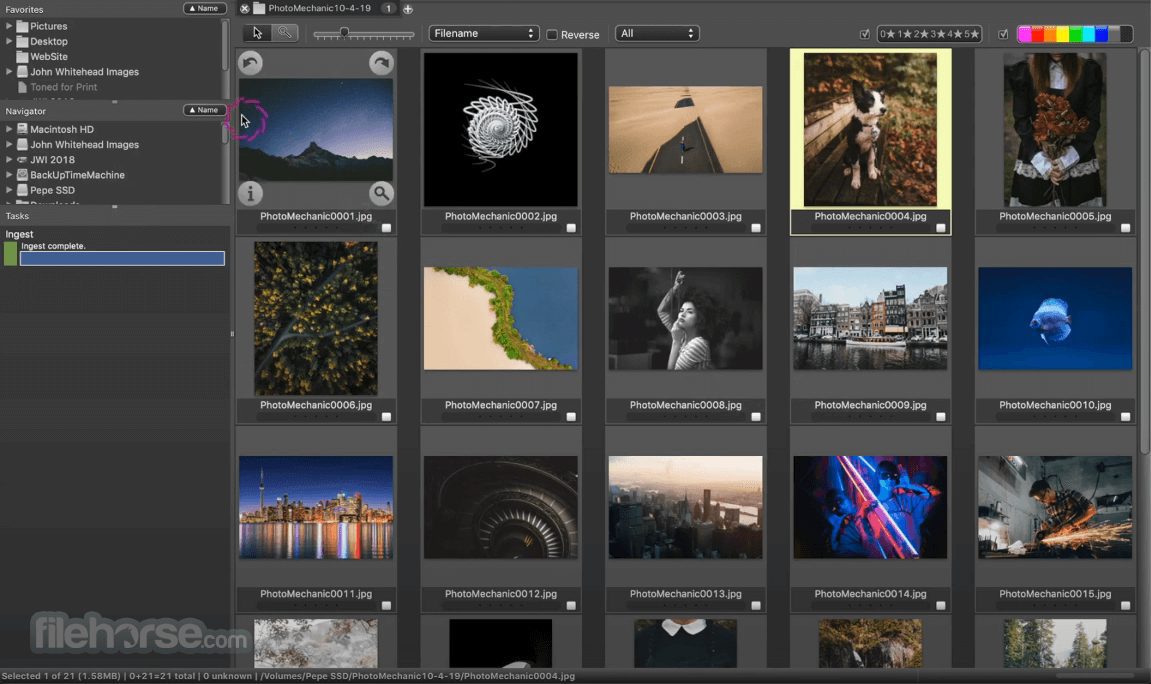Tag PhotoMechanic0004 with its checkbox
This screenshot has height=684, width=1151.
coord(940,227)
